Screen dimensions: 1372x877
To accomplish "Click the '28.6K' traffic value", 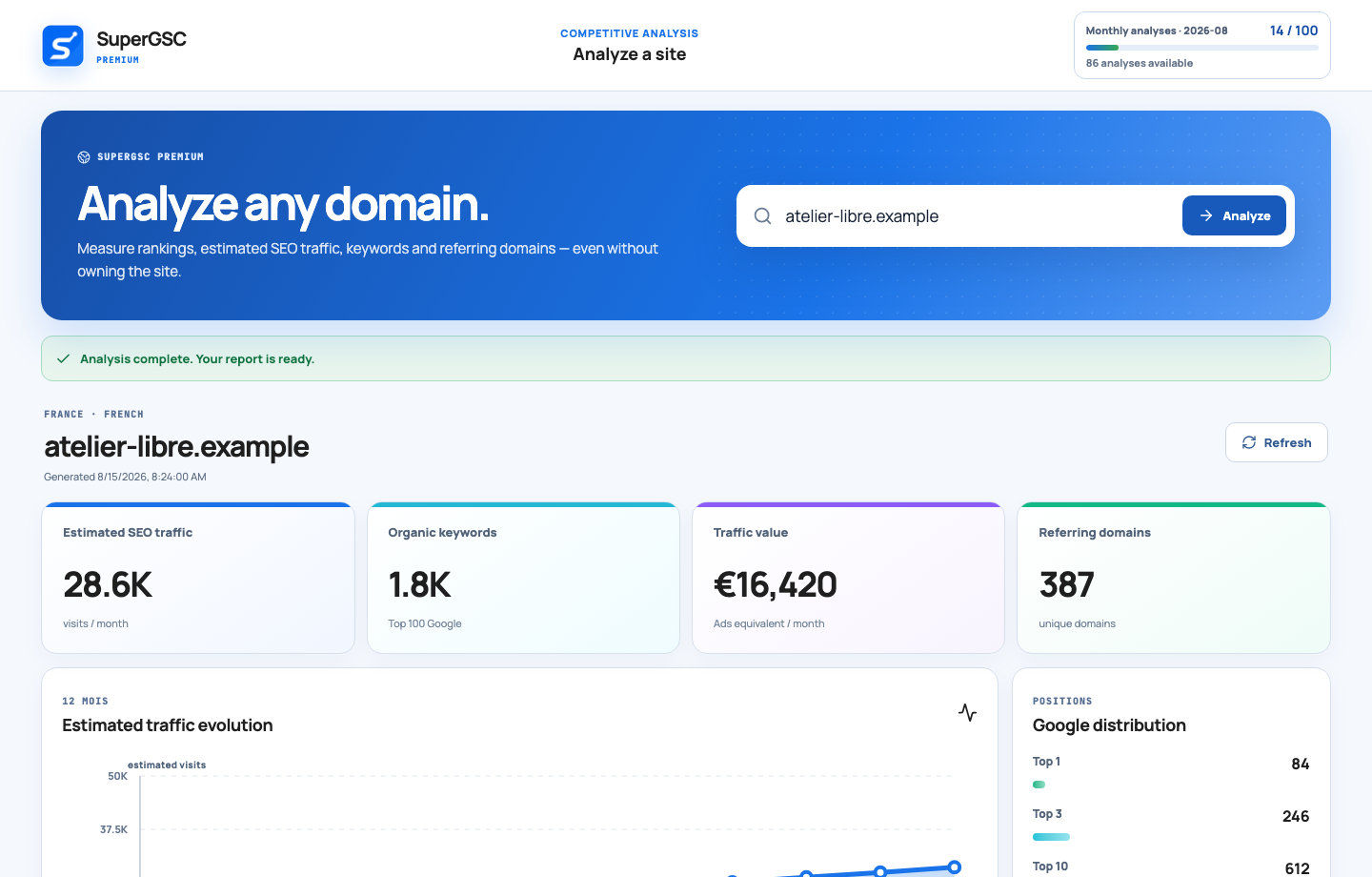I will click(x=108, y=584).
